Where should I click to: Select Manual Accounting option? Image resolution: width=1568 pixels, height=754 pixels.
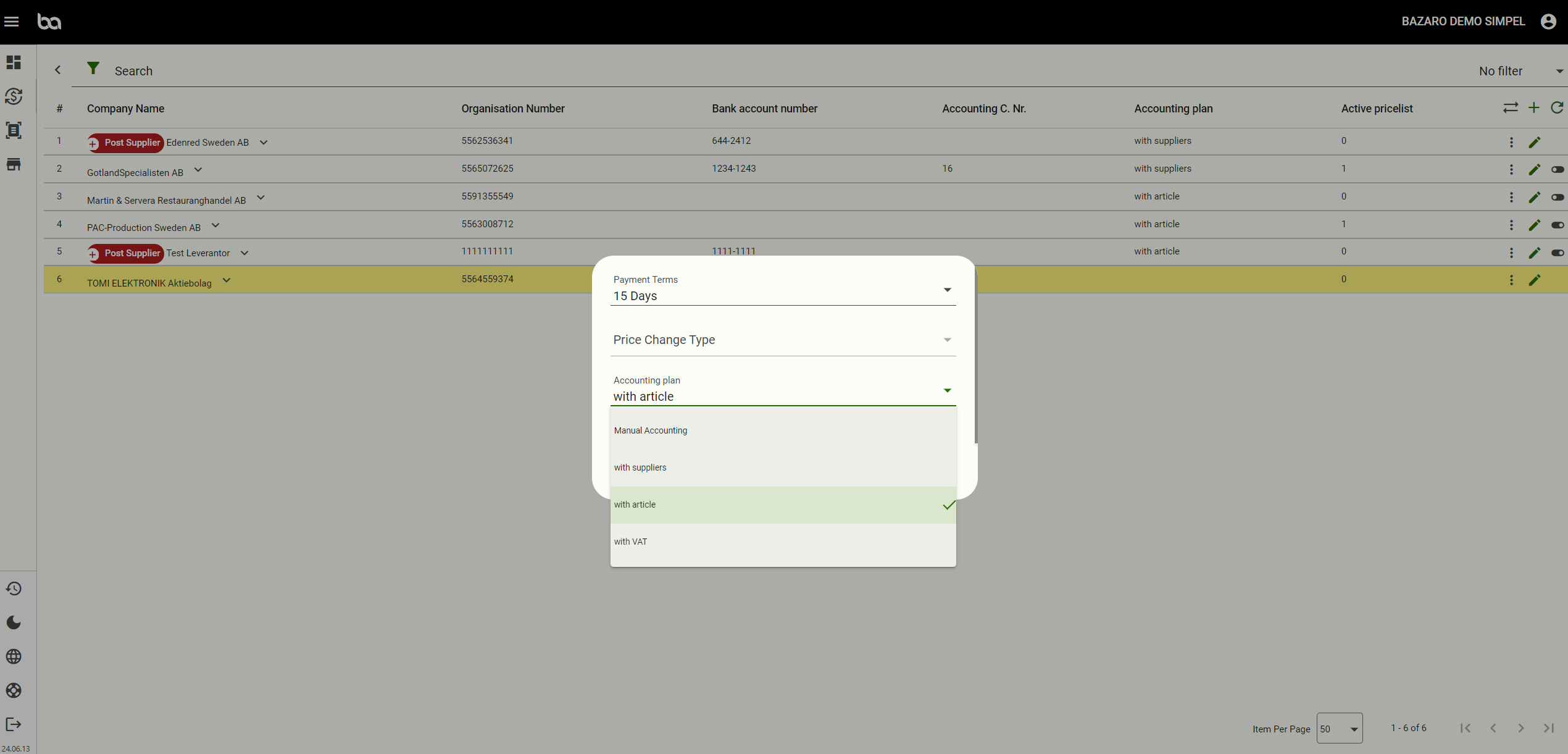click(651, 430)
